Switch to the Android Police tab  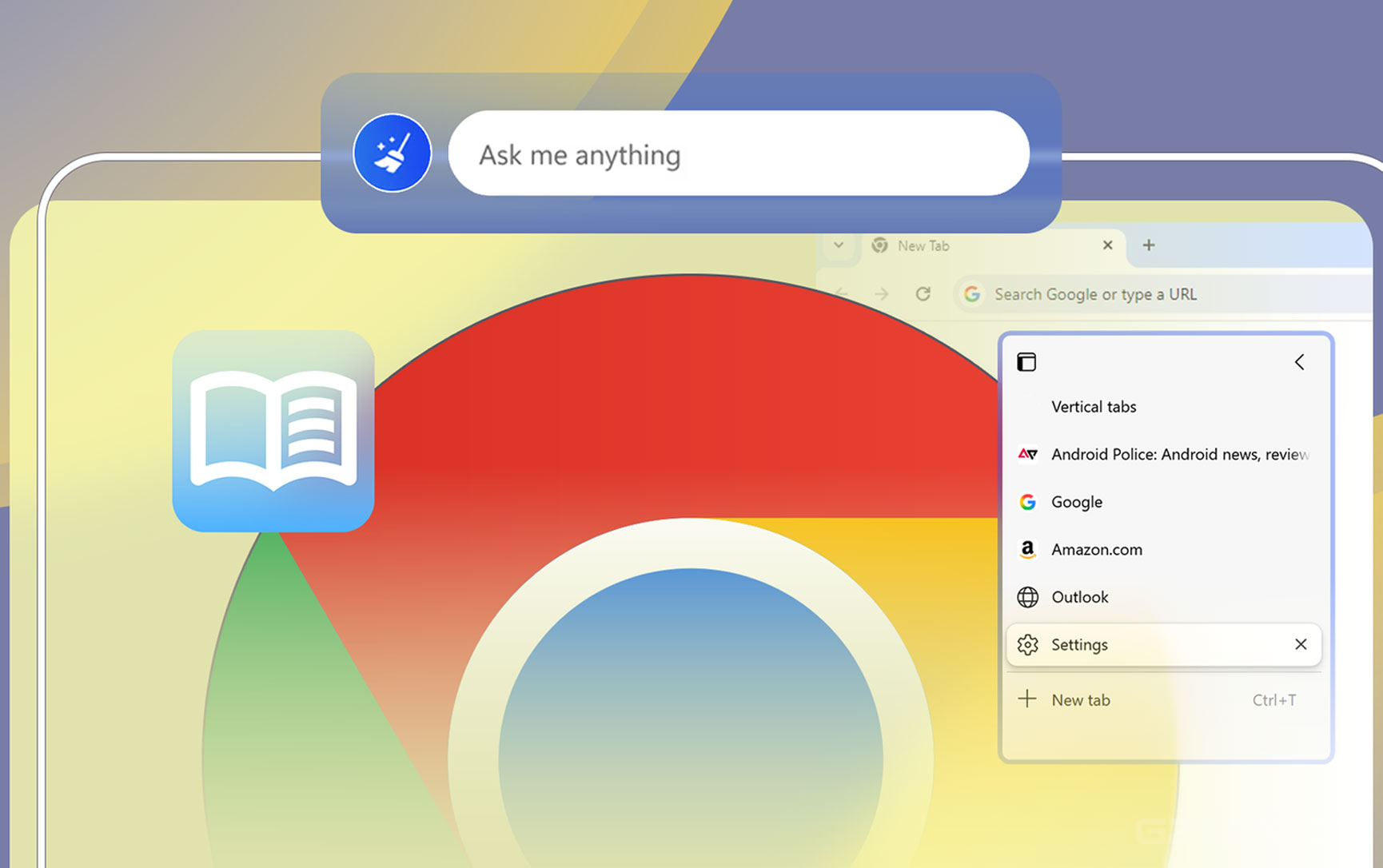pos(1163,454)
